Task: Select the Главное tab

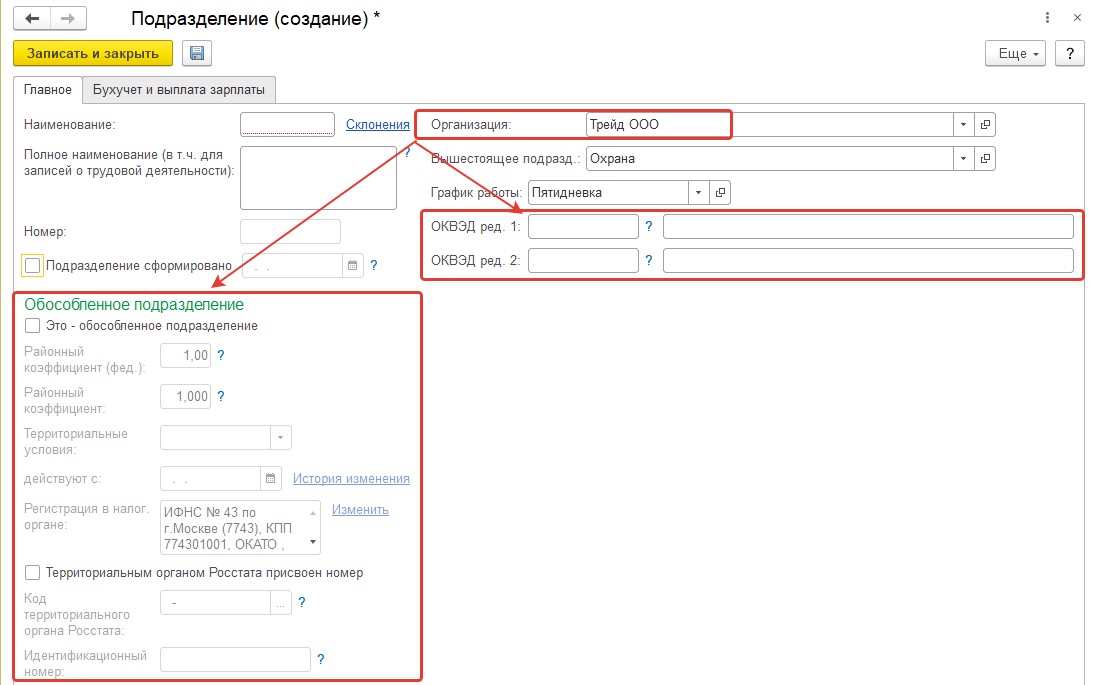Action: [x=48, y=90]
